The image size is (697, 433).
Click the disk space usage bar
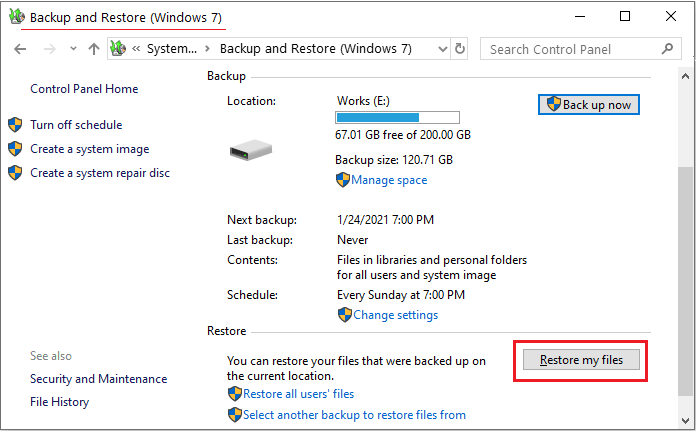click(397, 117)
